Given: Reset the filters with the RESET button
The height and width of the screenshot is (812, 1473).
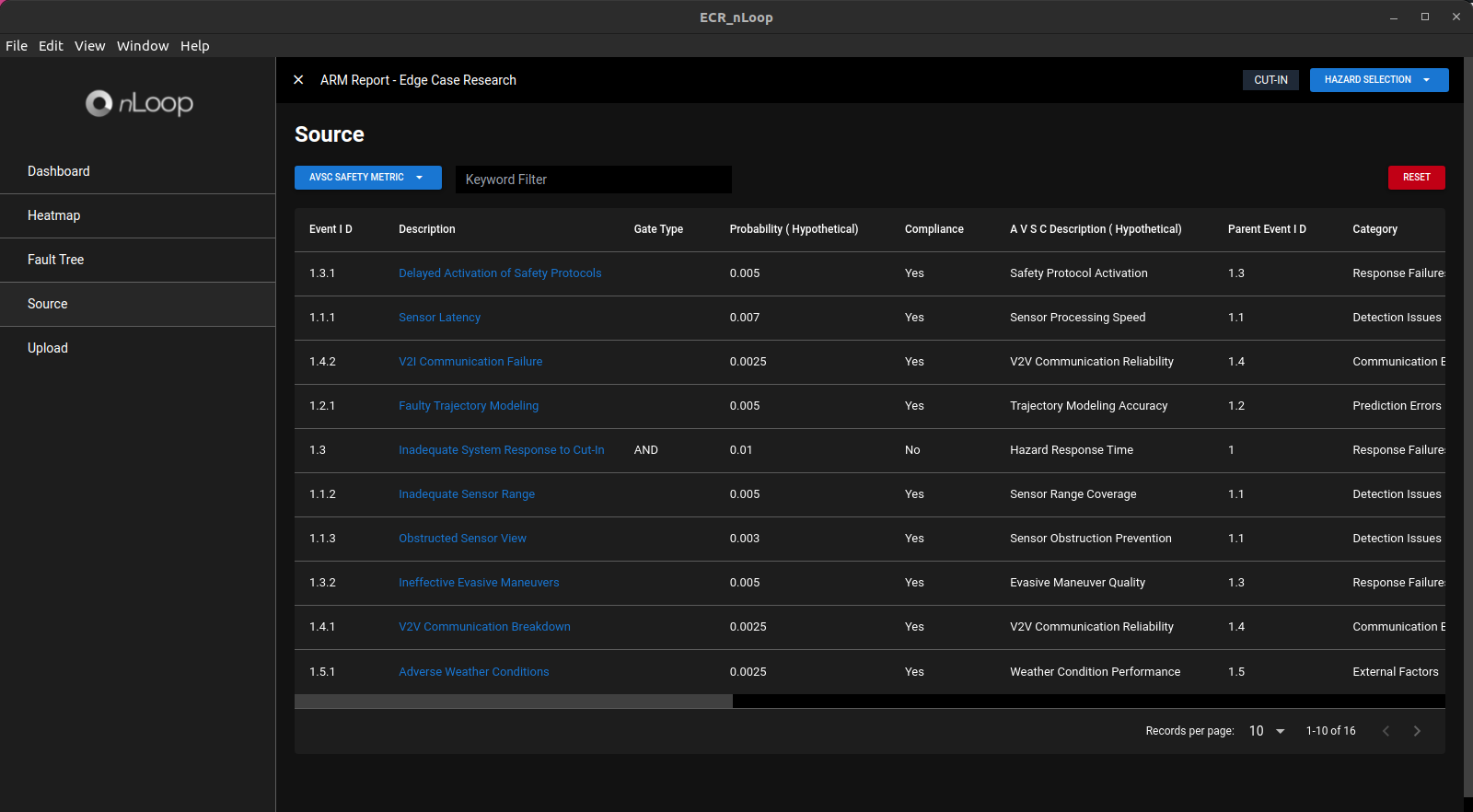Looking at the screenshot, I should [x=1416, y=178].
